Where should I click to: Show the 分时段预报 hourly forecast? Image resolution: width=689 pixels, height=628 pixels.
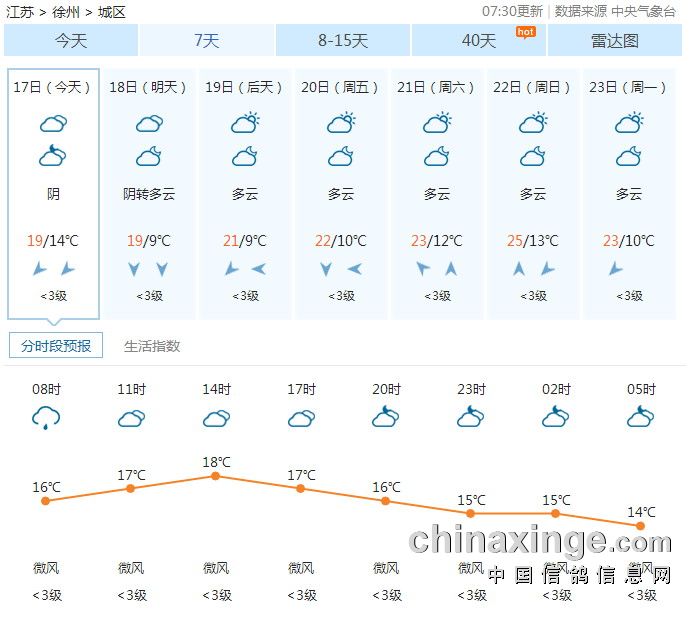pos(56,346)
